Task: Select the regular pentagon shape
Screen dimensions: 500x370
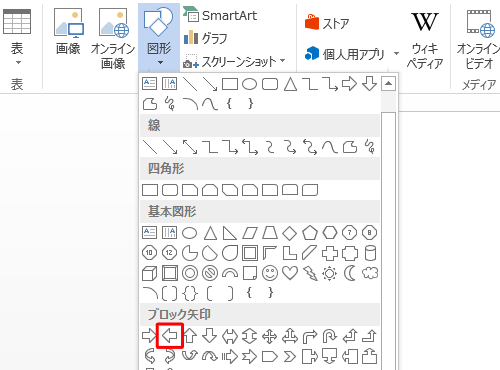Action: coord(310,233)
